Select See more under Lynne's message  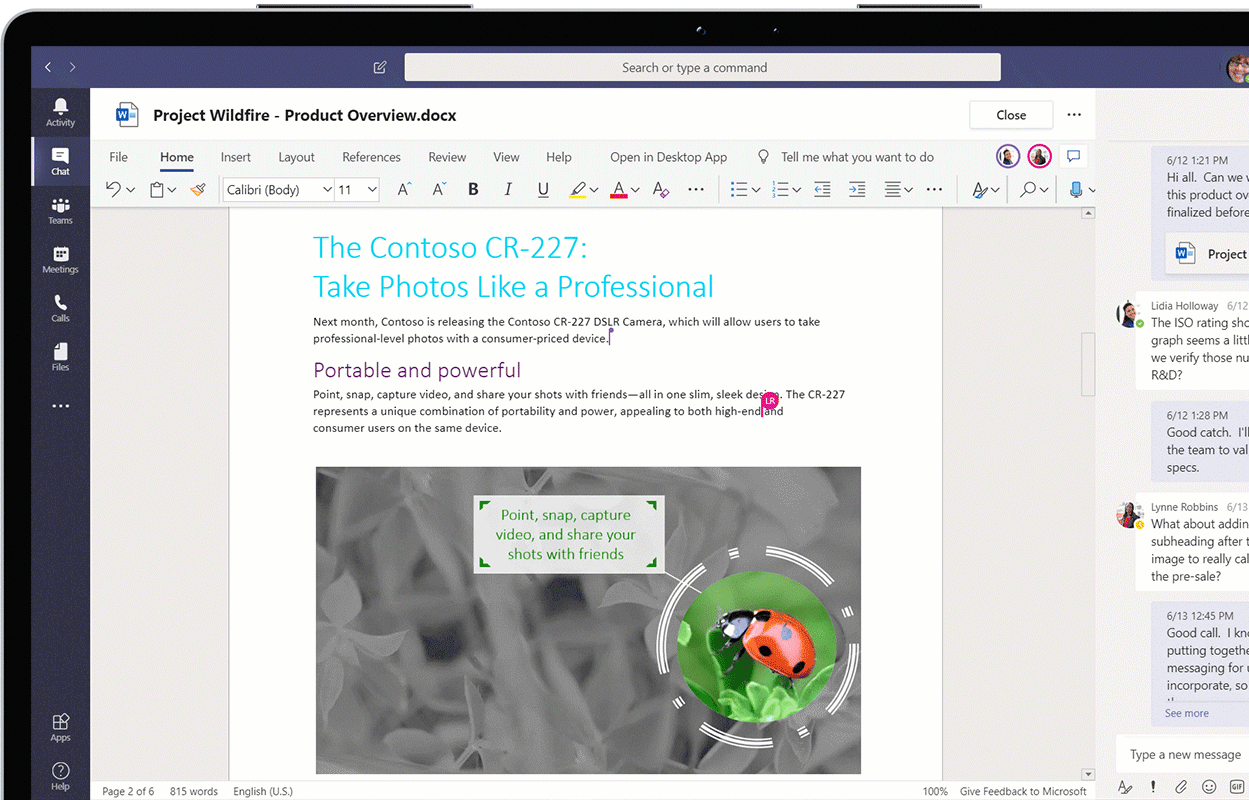[1186, 713]
